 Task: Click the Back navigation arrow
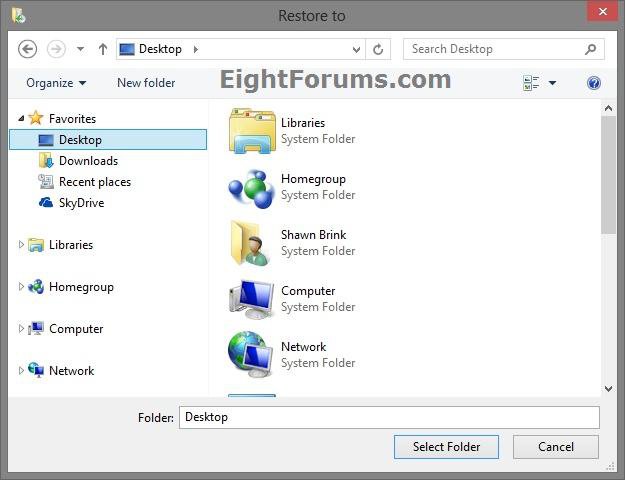pos(28,49)
